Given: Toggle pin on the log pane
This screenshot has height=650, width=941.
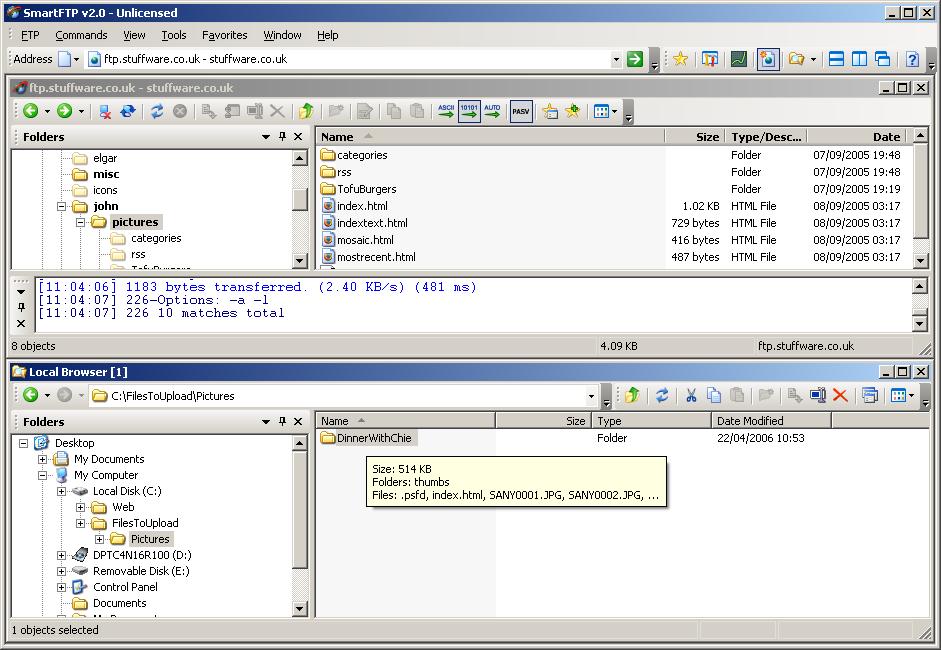Looking at the screenshot, I should [x=21, y=307].
